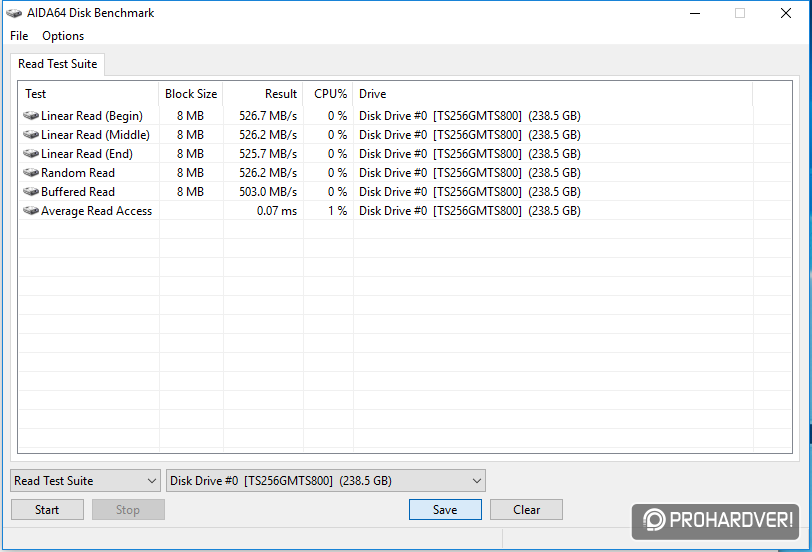Click the '8 MB' block size of Buffered Read
812x552 pixels.
pyautogui.click(x=190, y=192)
